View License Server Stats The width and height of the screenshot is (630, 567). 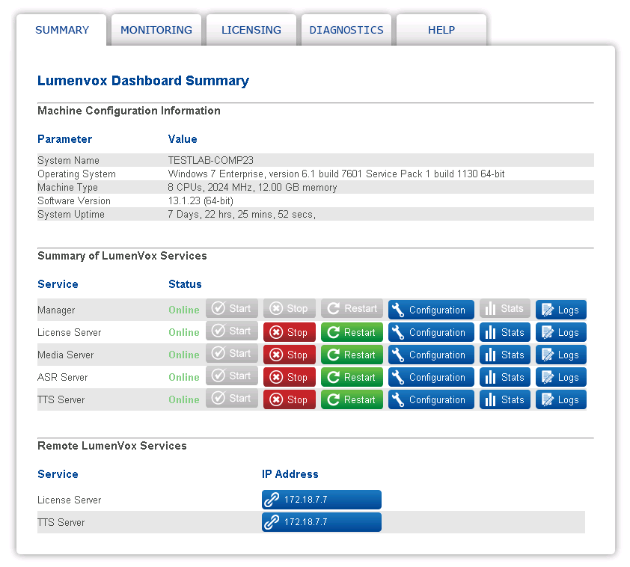[x=505, y=332]
